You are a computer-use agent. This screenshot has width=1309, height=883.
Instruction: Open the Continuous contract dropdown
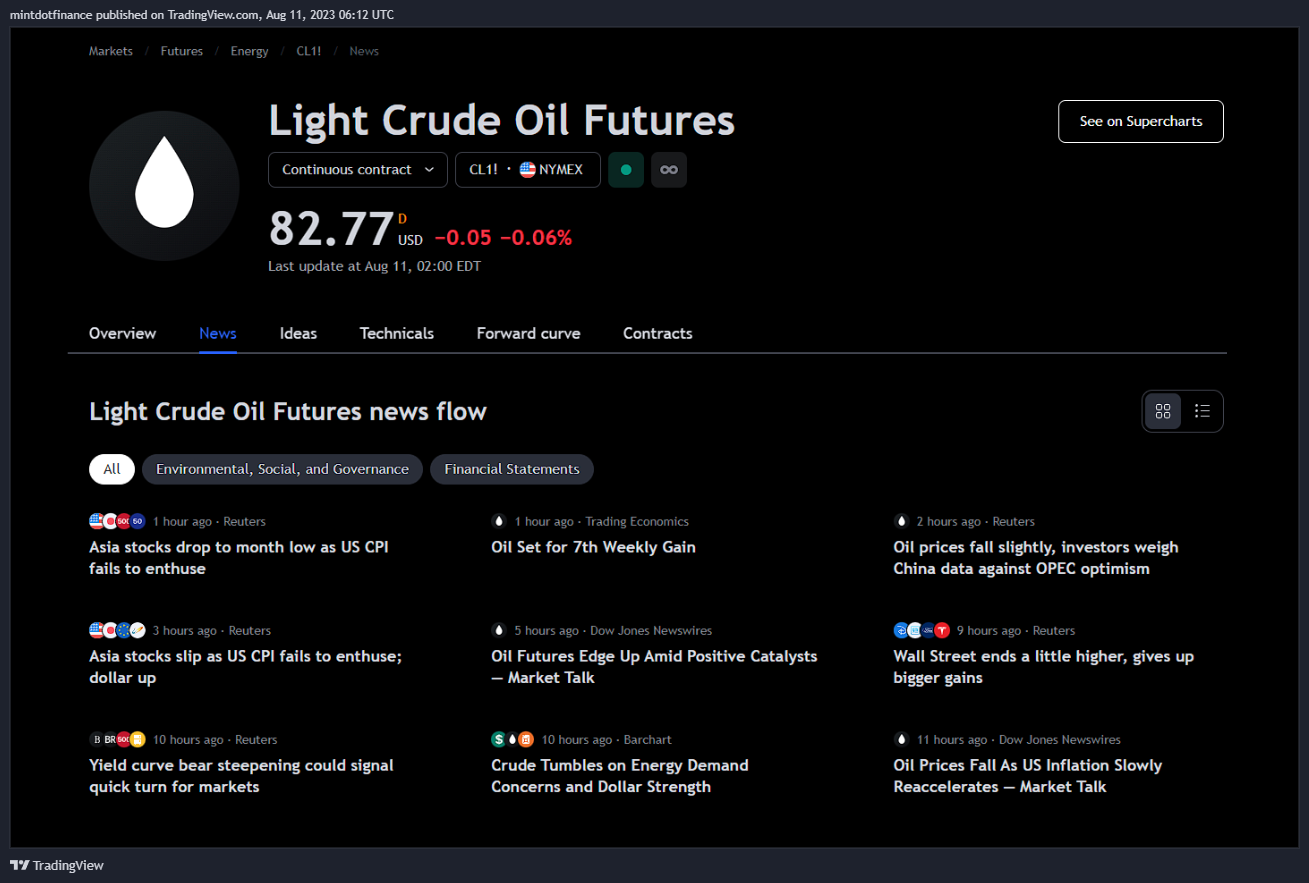358,170
